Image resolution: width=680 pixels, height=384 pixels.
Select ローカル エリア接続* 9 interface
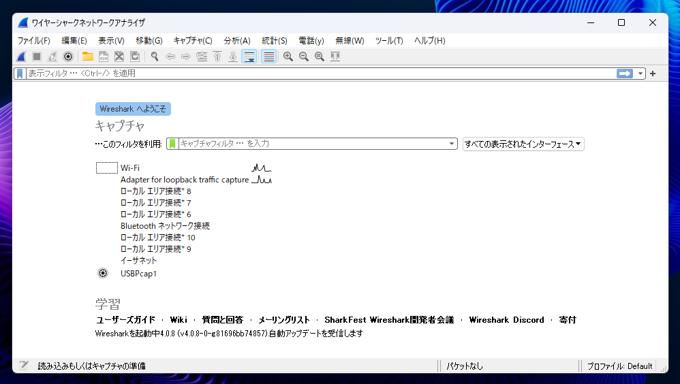point(156,249)
